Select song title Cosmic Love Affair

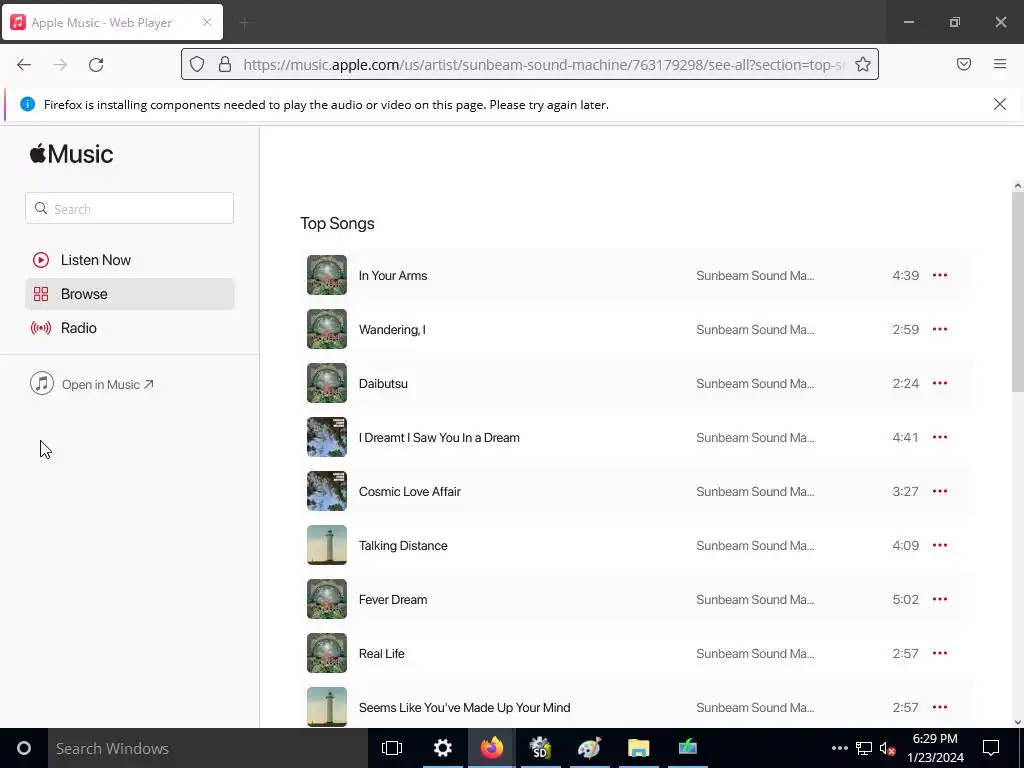[409, 492]
